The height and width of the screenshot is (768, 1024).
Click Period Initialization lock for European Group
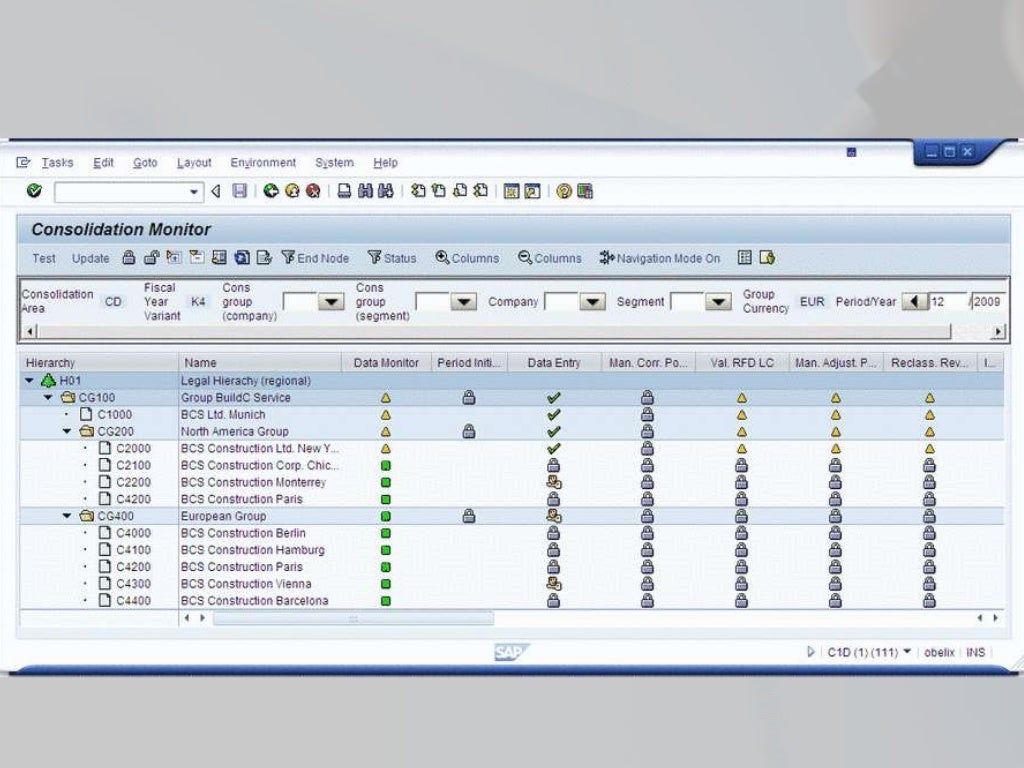coord(469,516)
